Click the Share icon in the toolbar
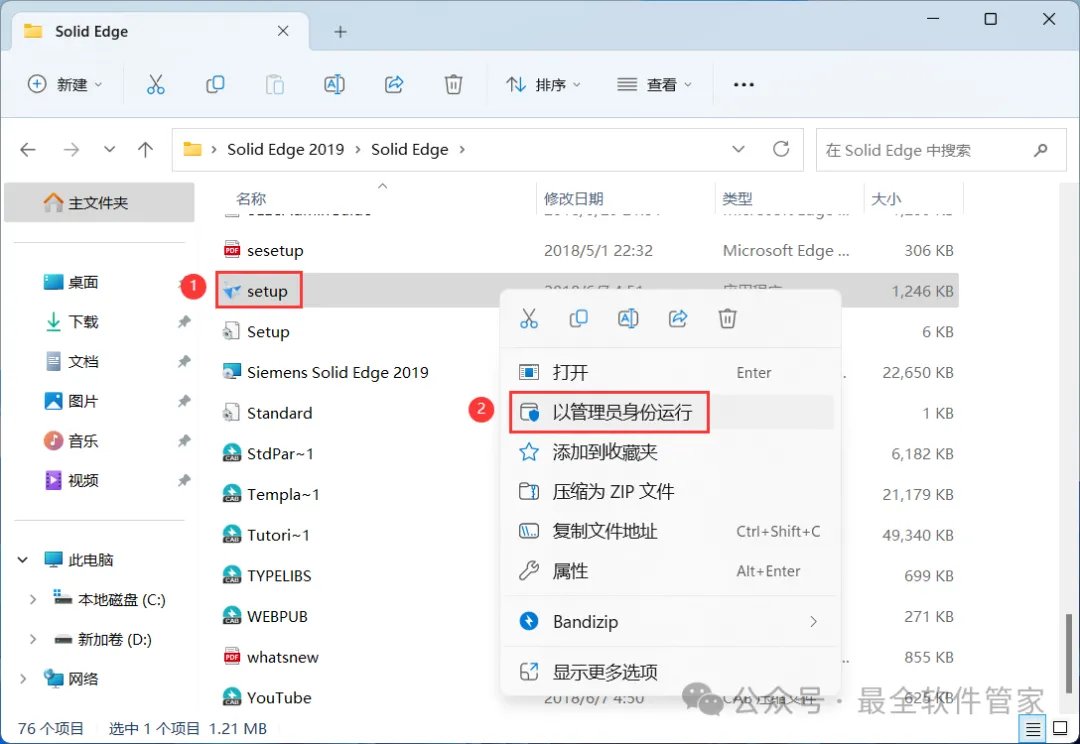 (394, 85)
